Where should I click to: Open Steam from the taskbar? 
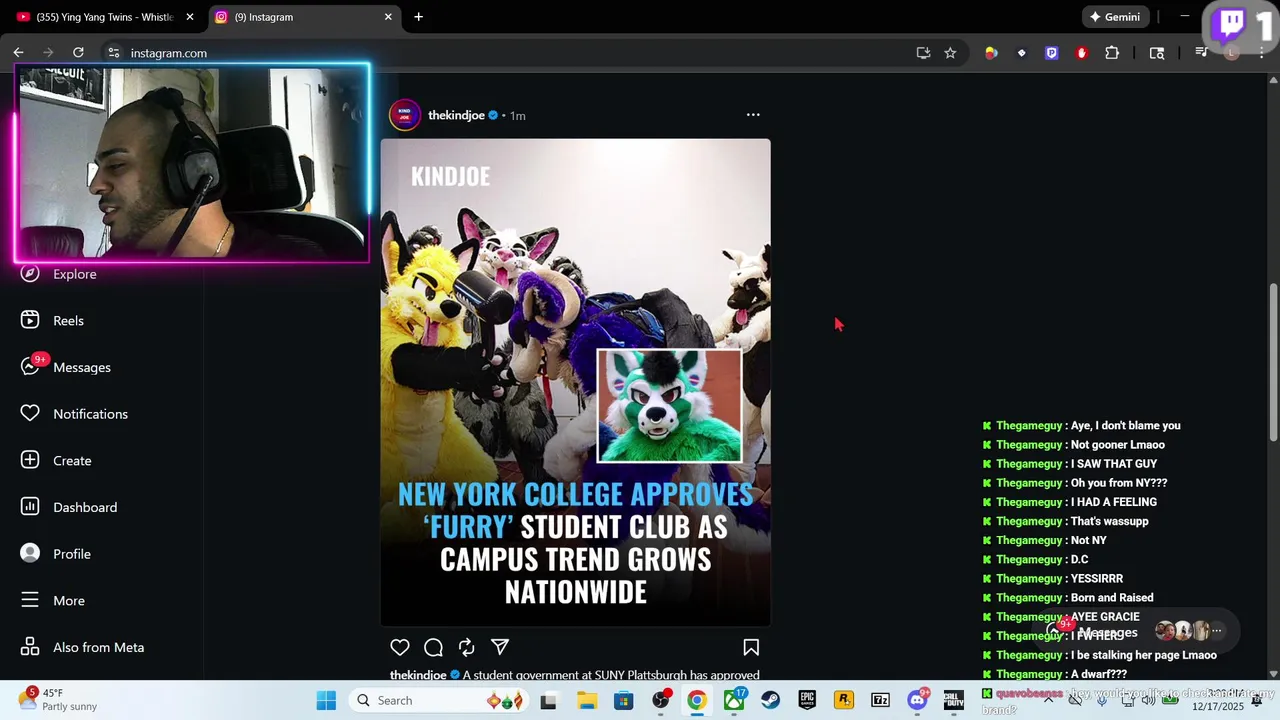[770, 700]
